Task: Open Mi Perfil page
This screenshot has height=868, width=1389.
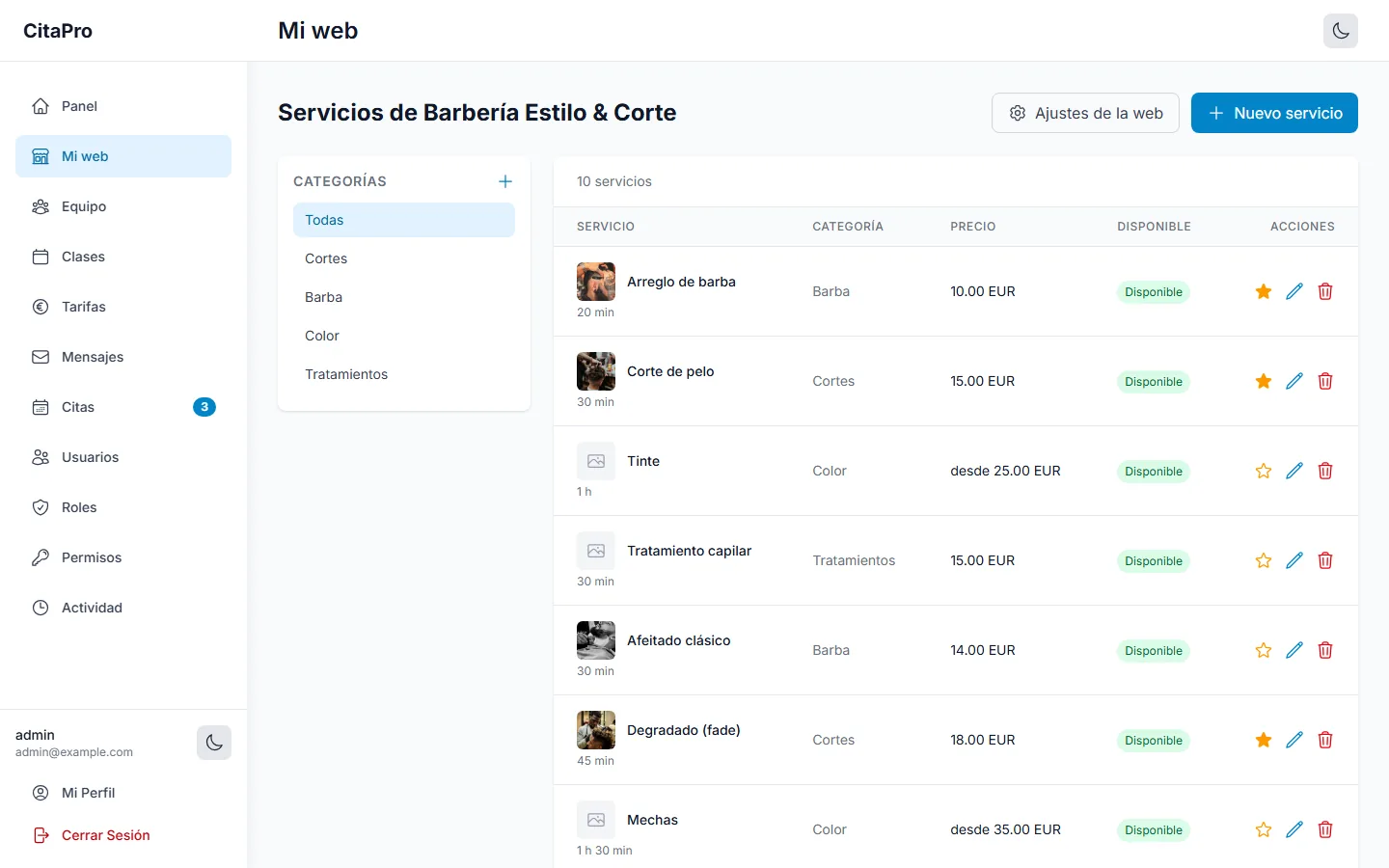Action: click(123, 793)
